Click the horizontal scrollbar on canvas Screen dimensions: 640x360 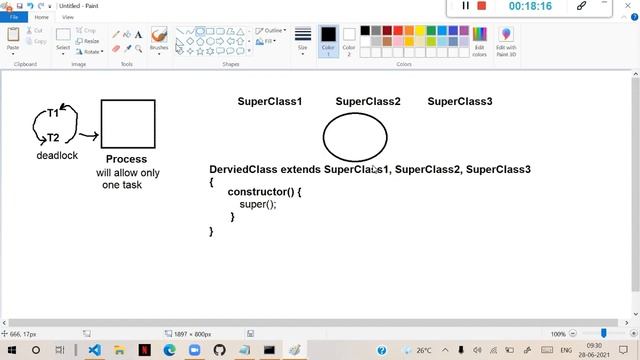click(313, 322)
